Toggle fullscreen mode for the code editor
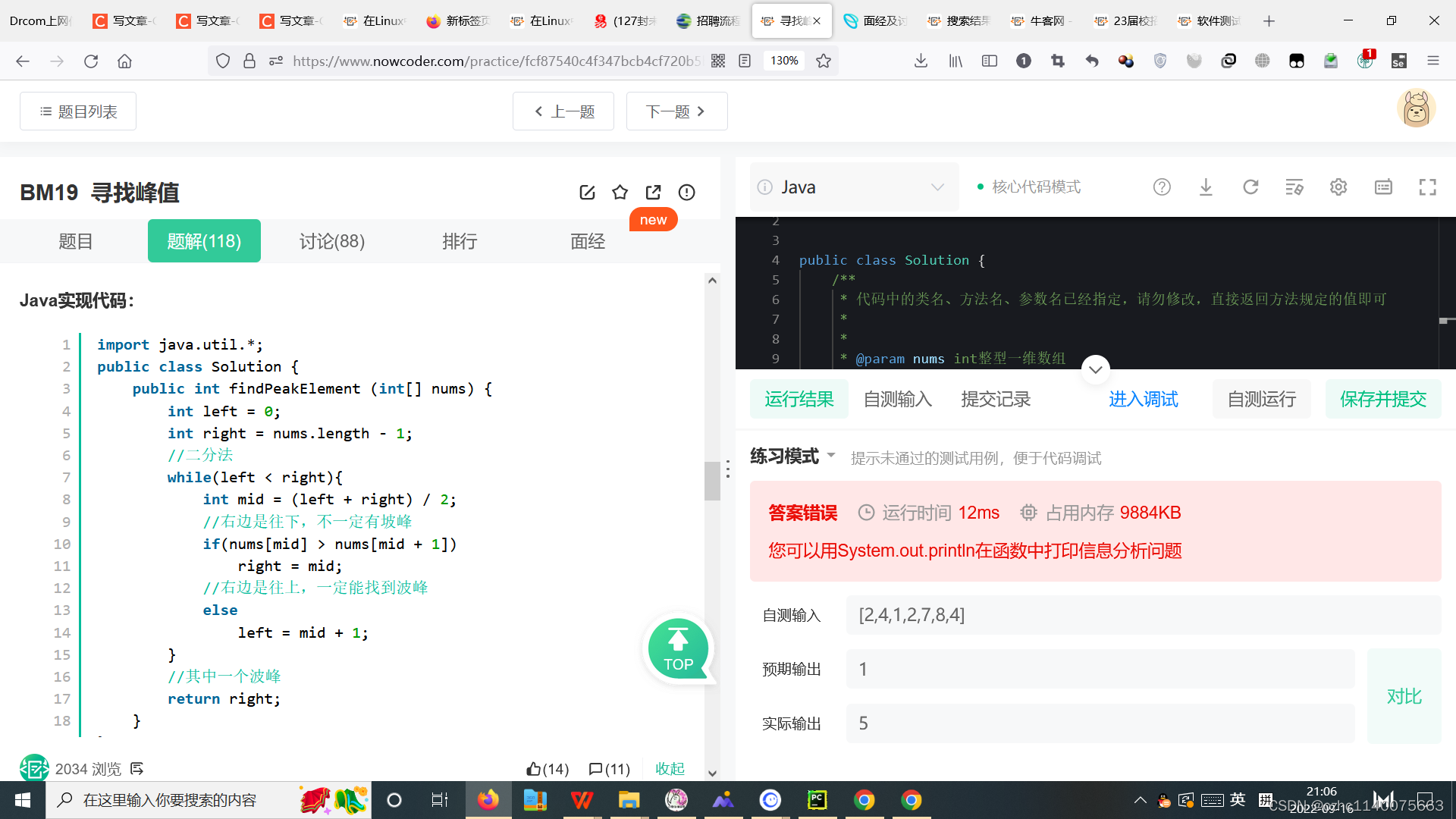This screenshot has height=819, width=1456. point(1428,187)
